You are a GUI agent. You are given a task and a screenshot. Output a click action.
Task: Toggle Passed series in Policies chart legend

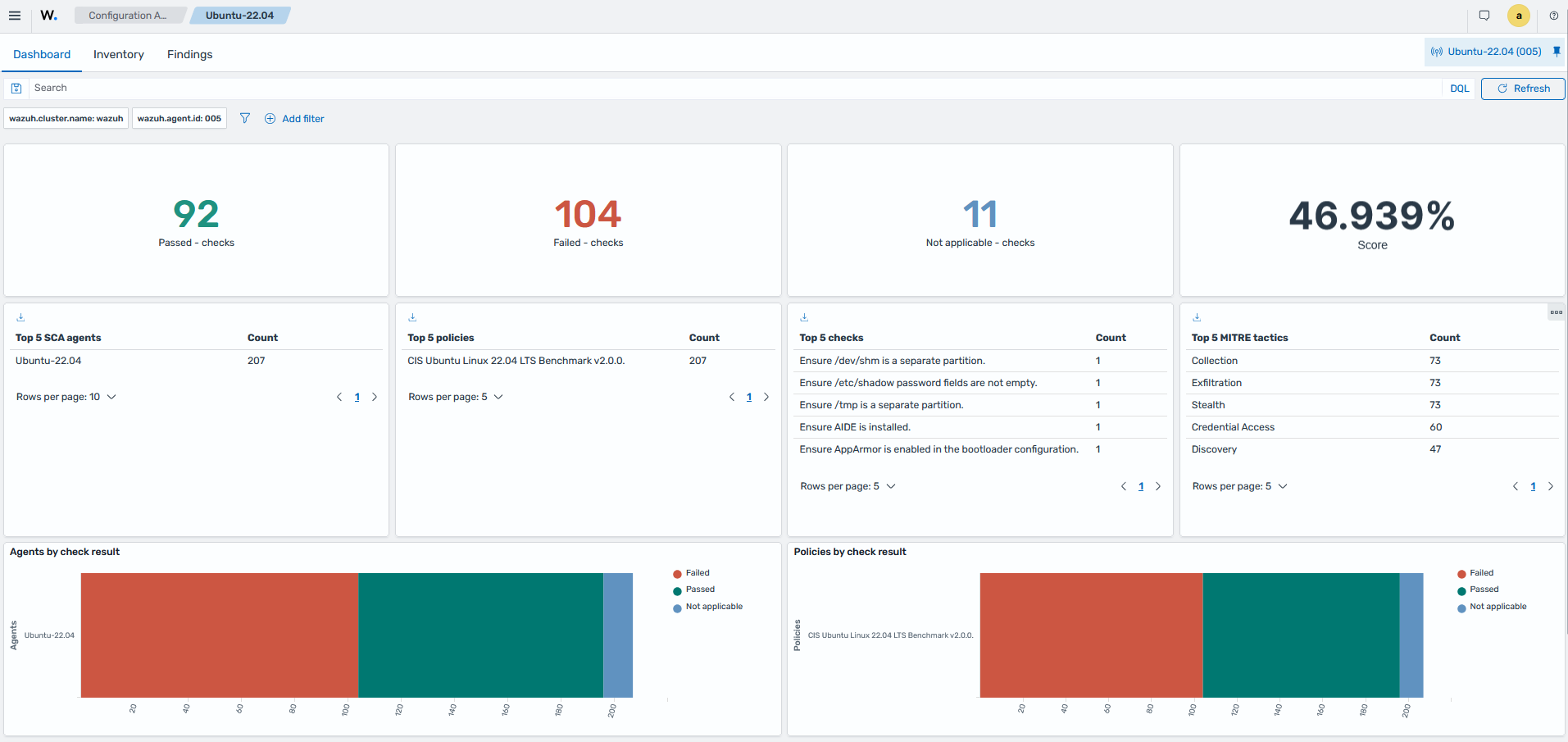pyautogui.click(x=1478, y=590)
